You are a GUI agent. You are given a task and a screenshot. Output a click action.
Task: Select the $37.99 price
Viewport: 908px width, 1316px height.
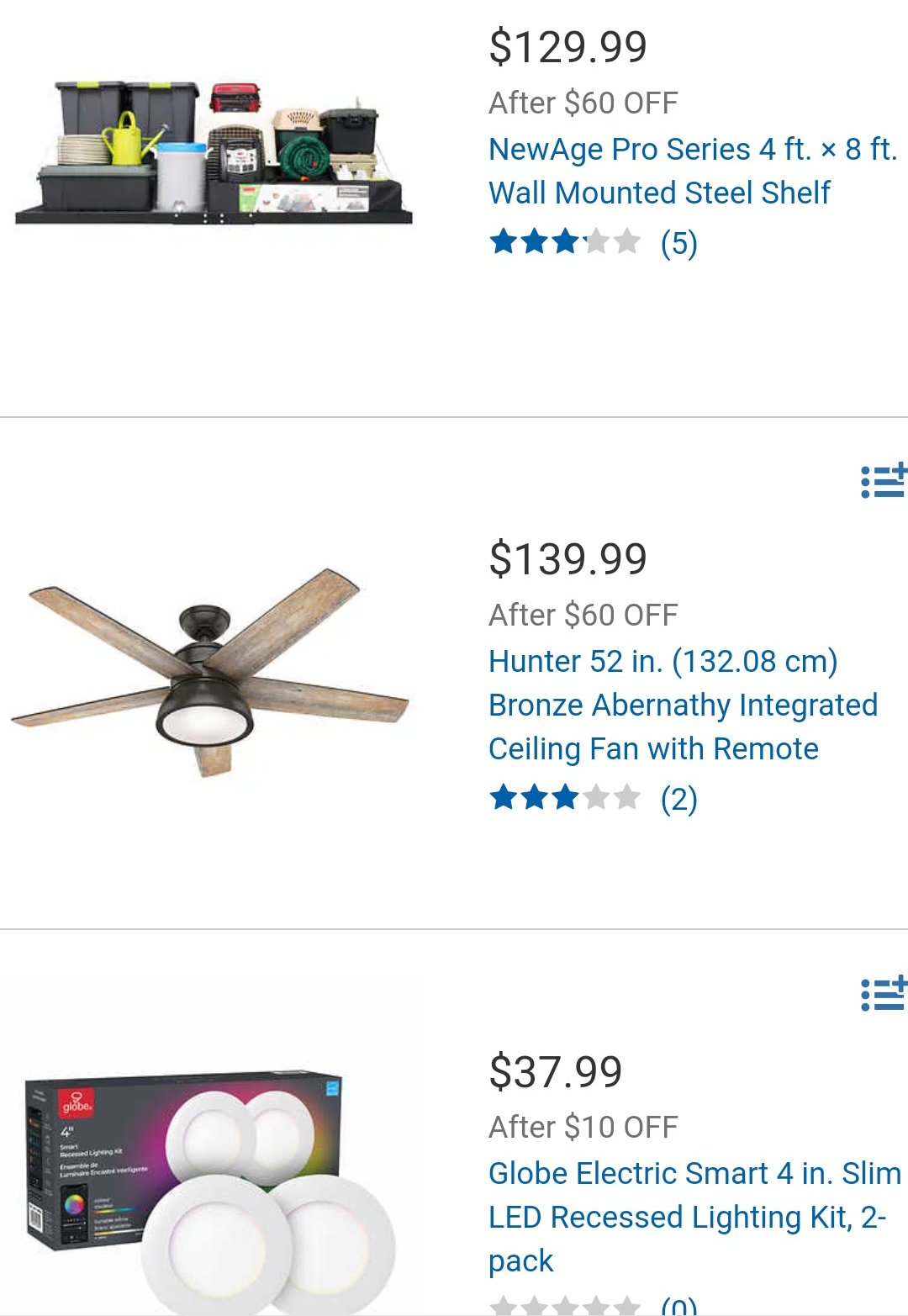click(556, 1072)
